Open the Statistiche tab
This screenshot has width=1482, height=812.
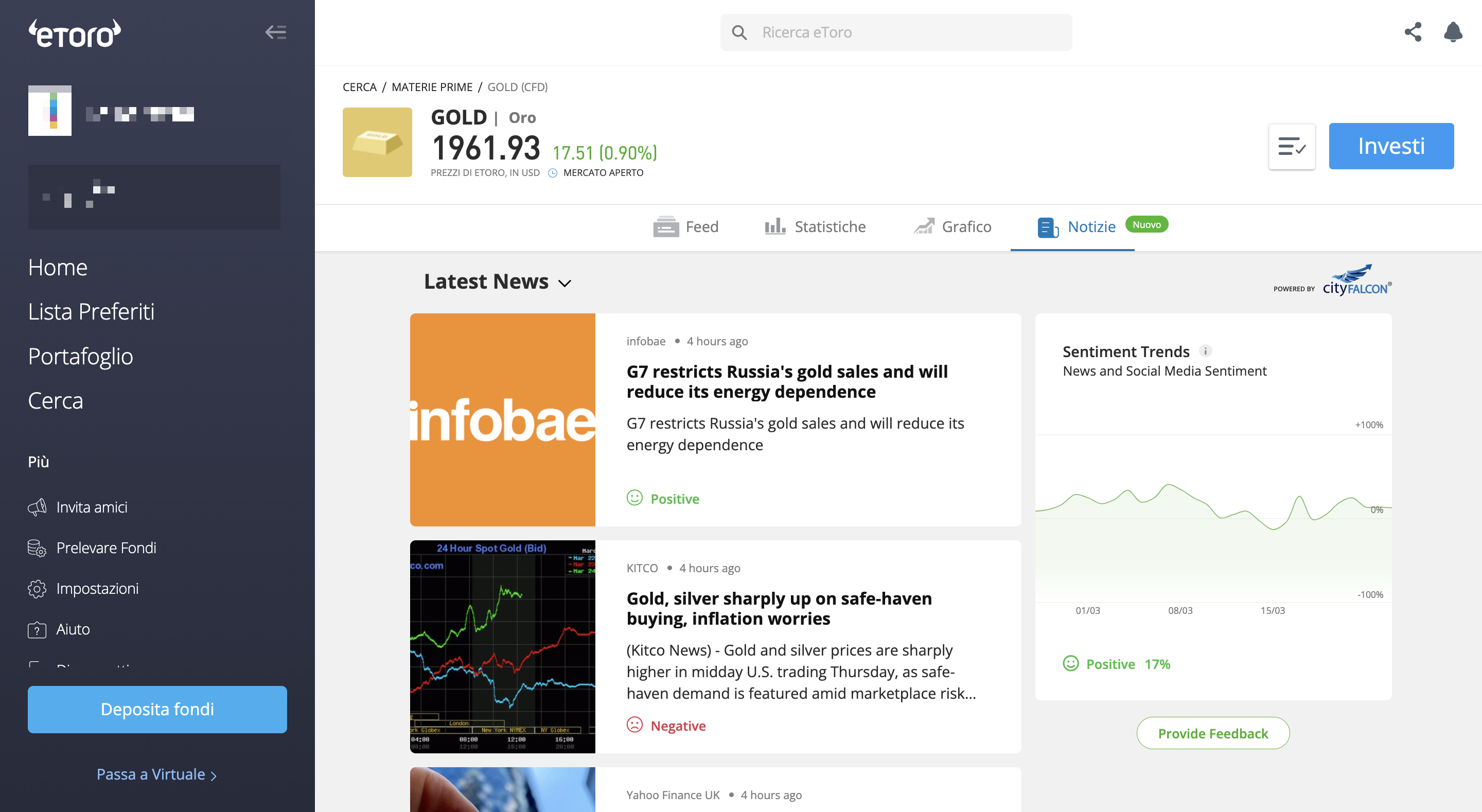(x=815, y=227)
